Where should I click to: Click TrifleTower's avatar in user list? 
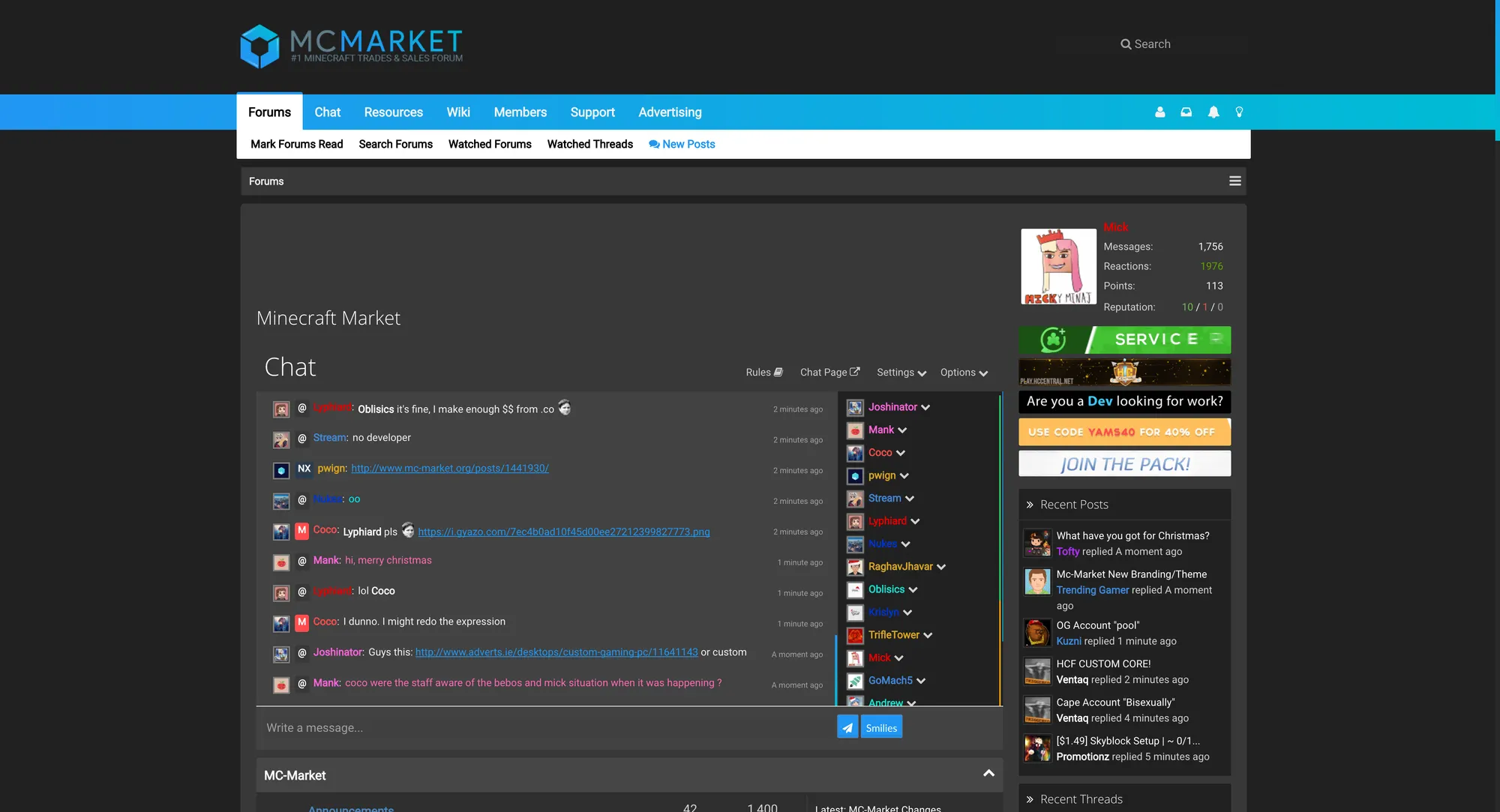point(855,635)
